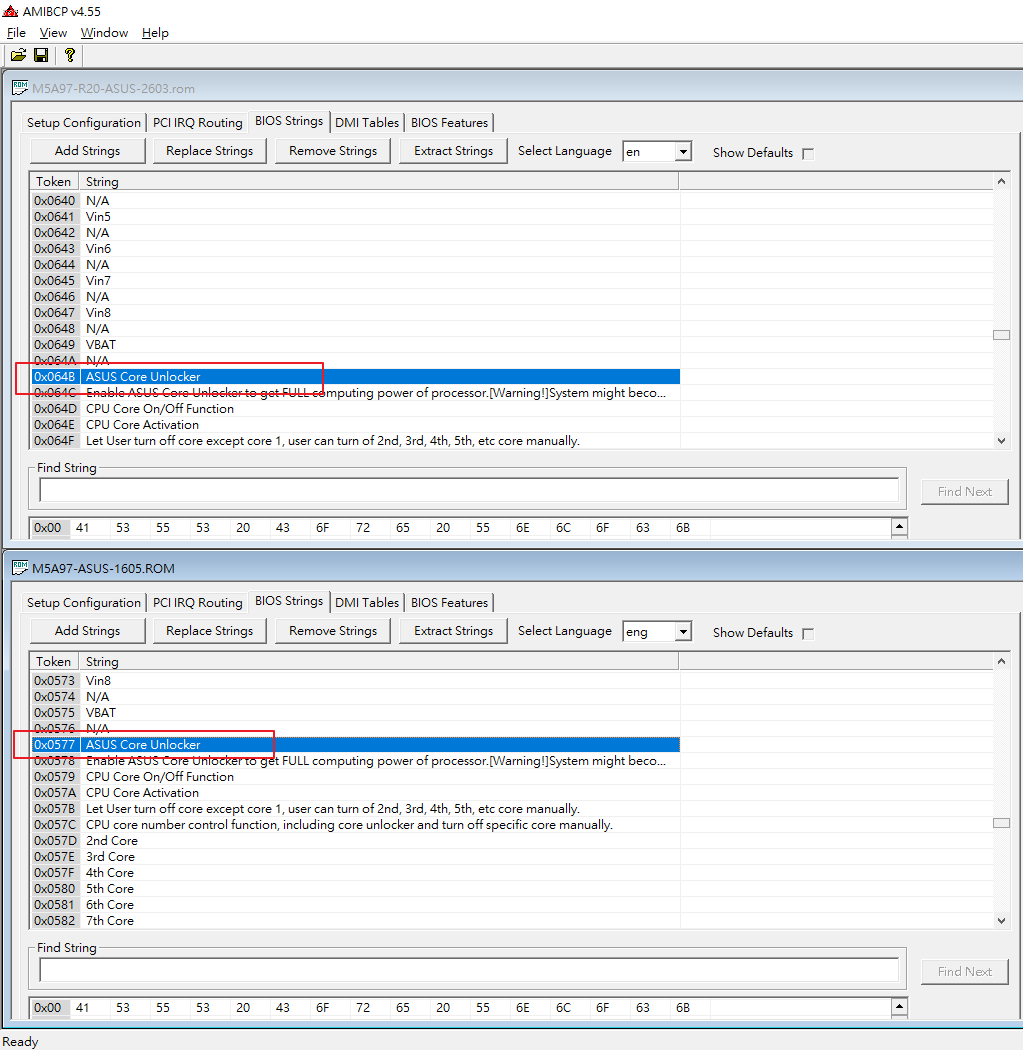Select BIOS Strings tab in 2603.rom window

(289, 121)
